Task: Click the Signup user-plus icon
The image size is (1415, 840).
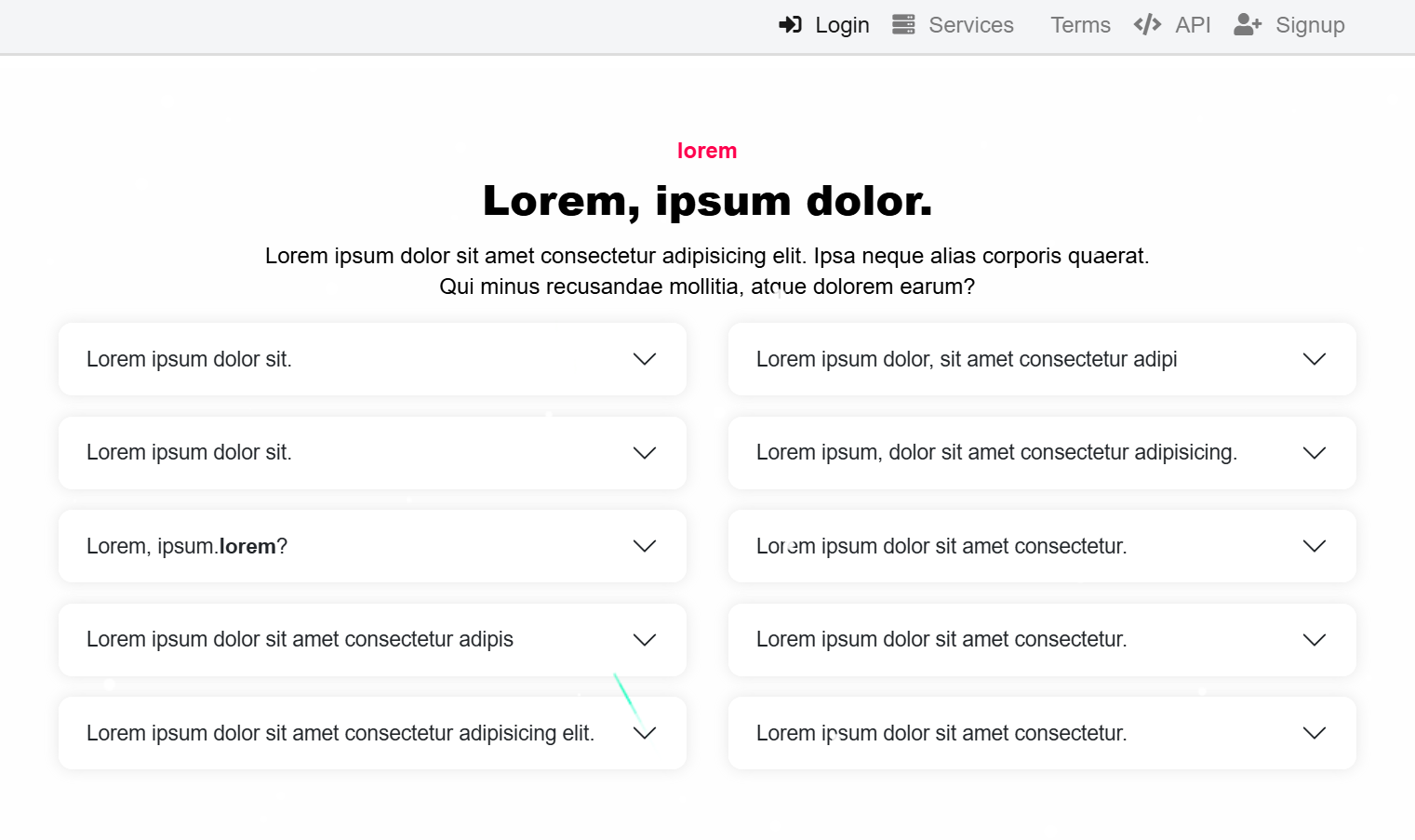Action: (x=1248, y=25)
